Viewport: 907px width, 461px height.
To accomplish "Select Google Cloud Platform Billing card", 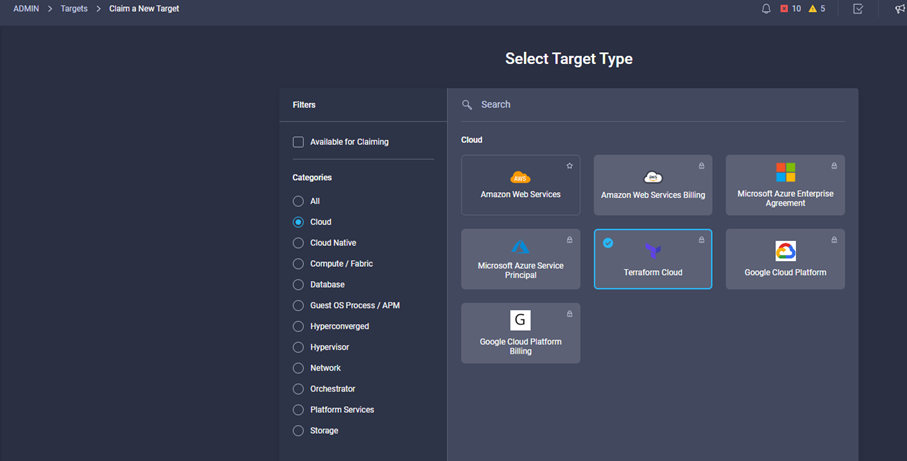I will (x=520, y=333).
